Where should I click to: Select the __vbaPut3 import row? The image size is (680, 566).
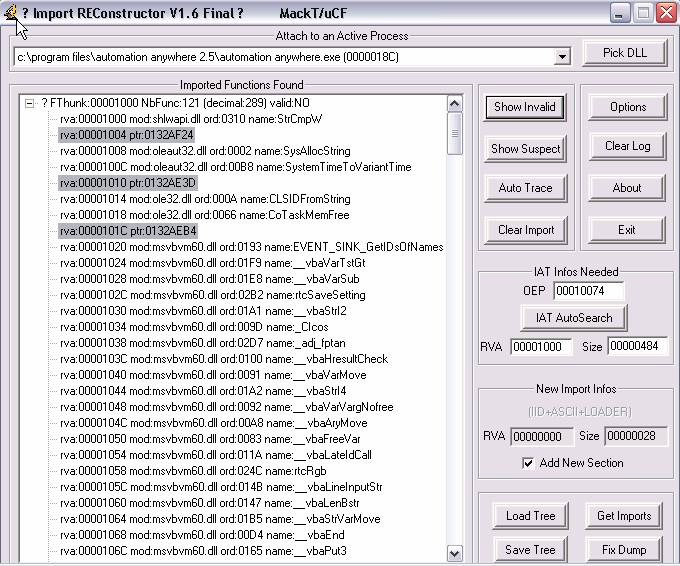[x=203, y=551]
